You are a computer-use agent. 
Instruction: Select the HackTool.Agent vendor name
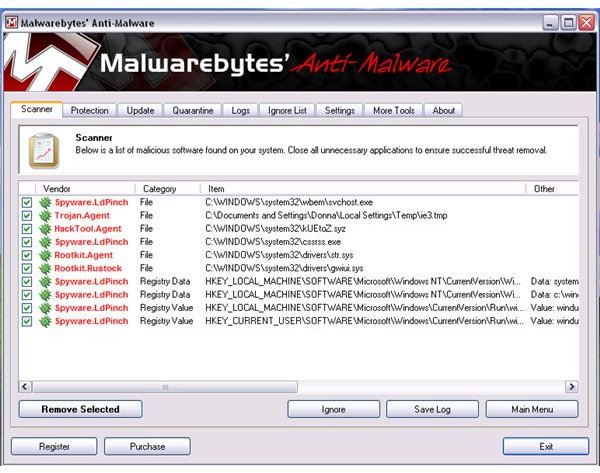88,229
